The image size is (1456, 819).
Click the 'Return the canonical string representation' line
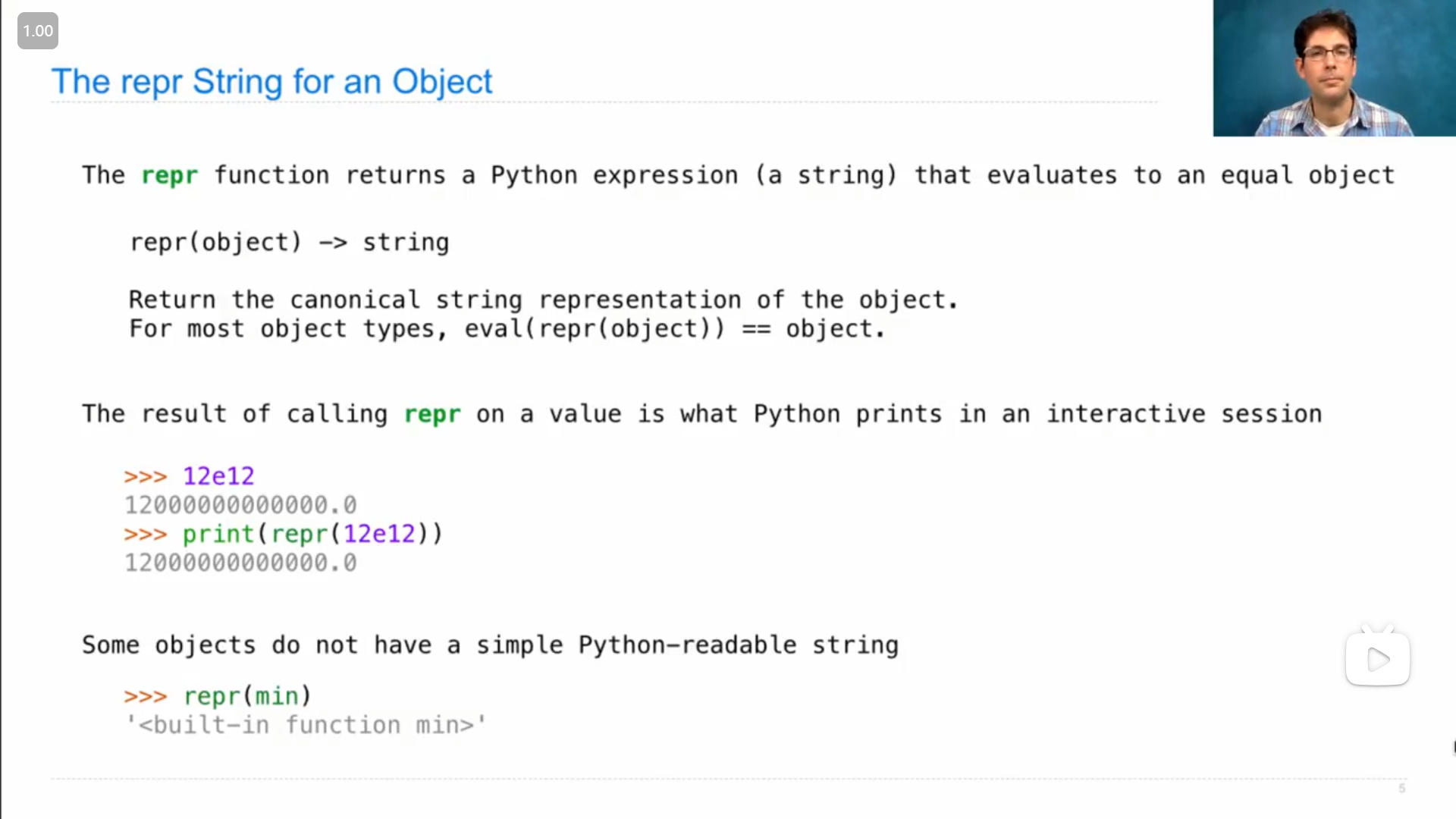coord(543,300)
